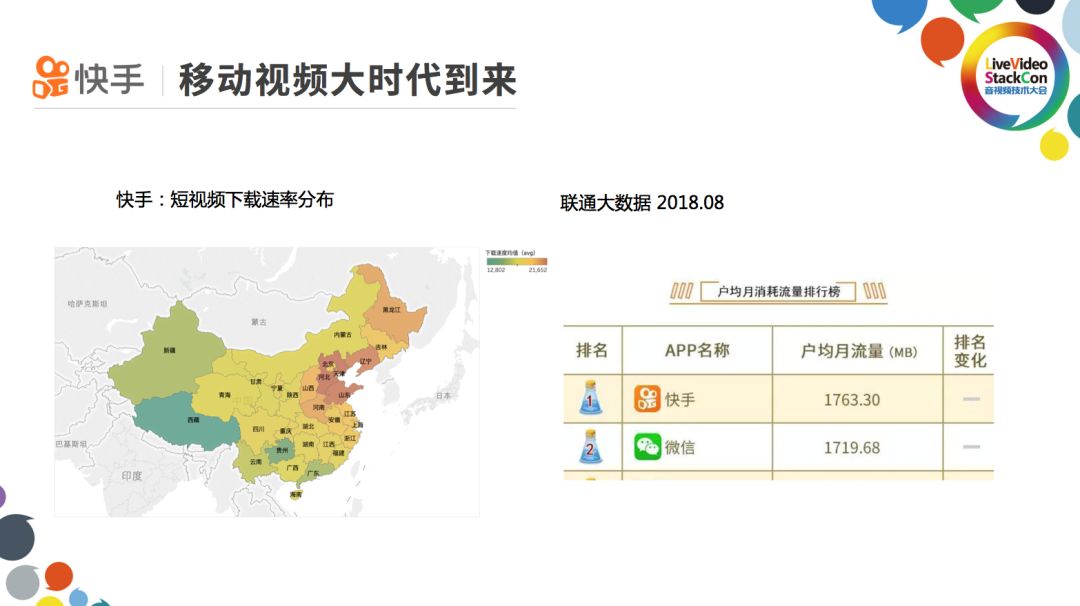This screenshot has height=606, width=1080.
Task: Click the 吉林 label on the map
Action: click(381, 347)
